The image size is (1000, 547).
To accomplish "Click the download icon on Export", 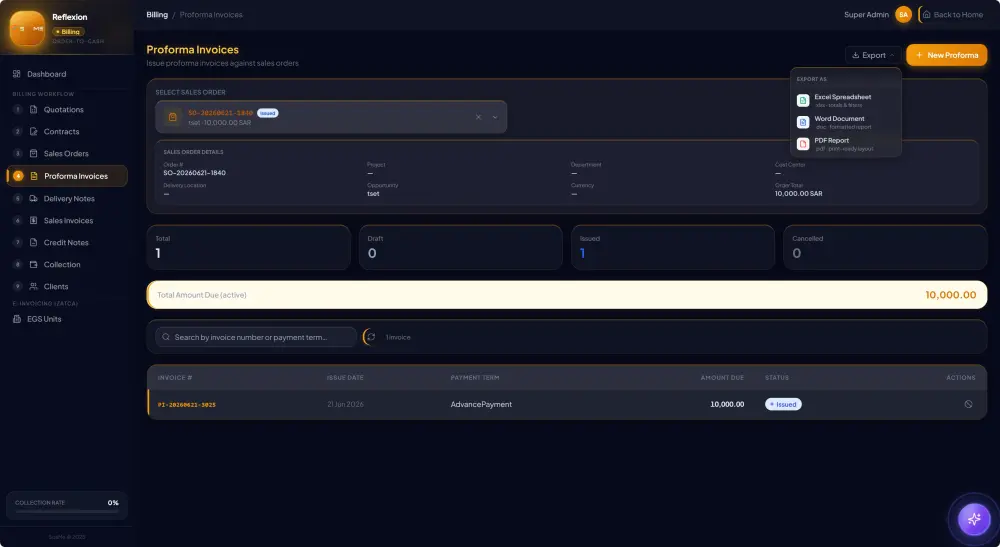I will [x=856, y=55].
